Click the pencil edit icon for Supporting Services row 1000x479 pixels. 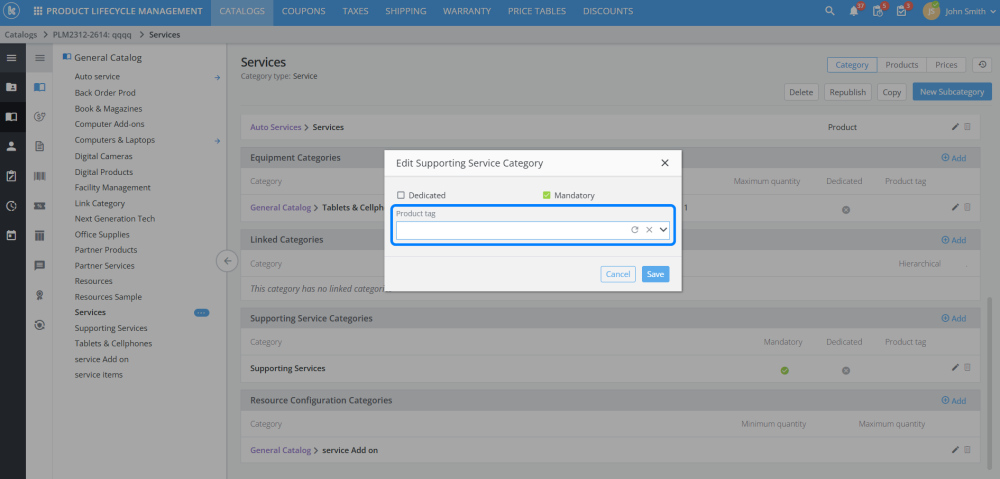coord(955,368)
